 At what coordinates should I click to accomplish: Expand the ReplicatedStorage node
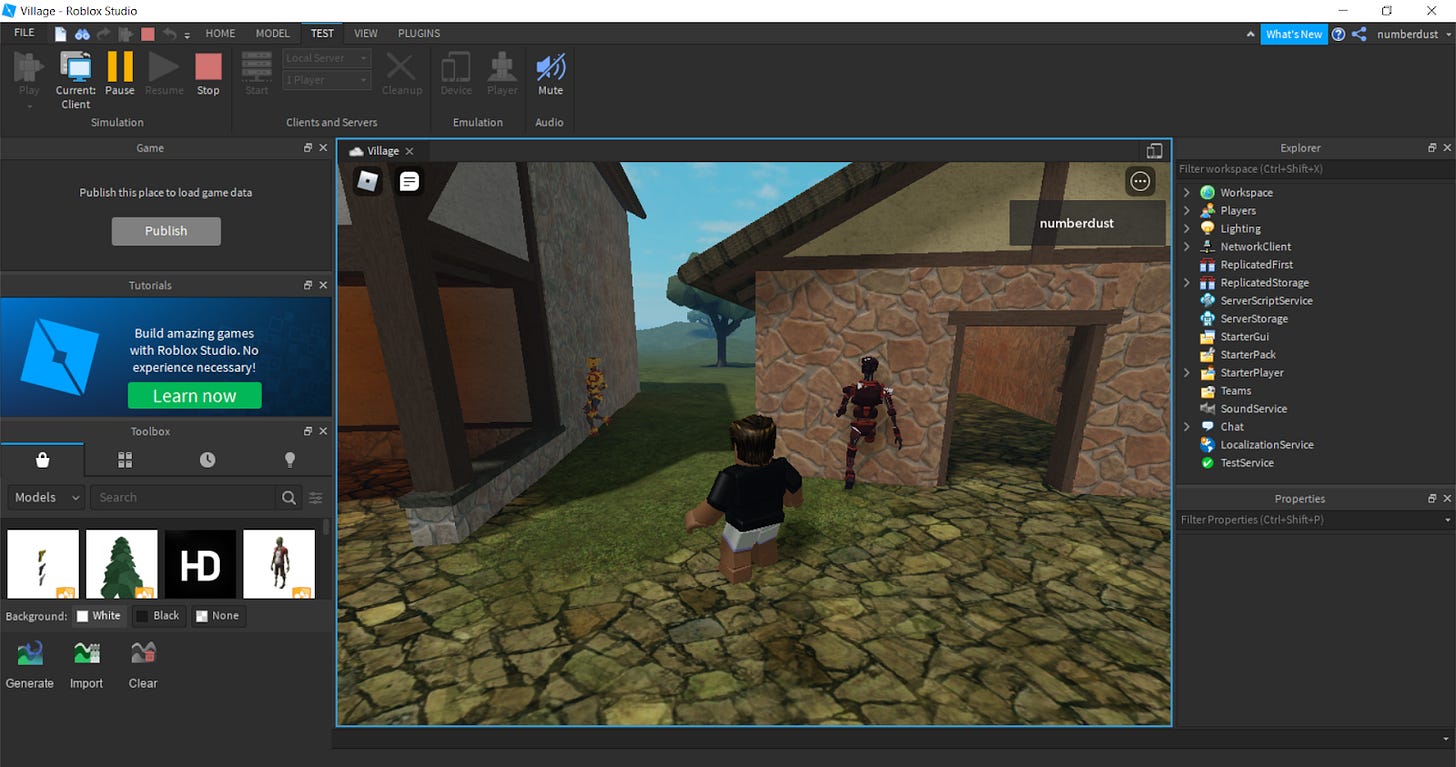(1187, 282)
